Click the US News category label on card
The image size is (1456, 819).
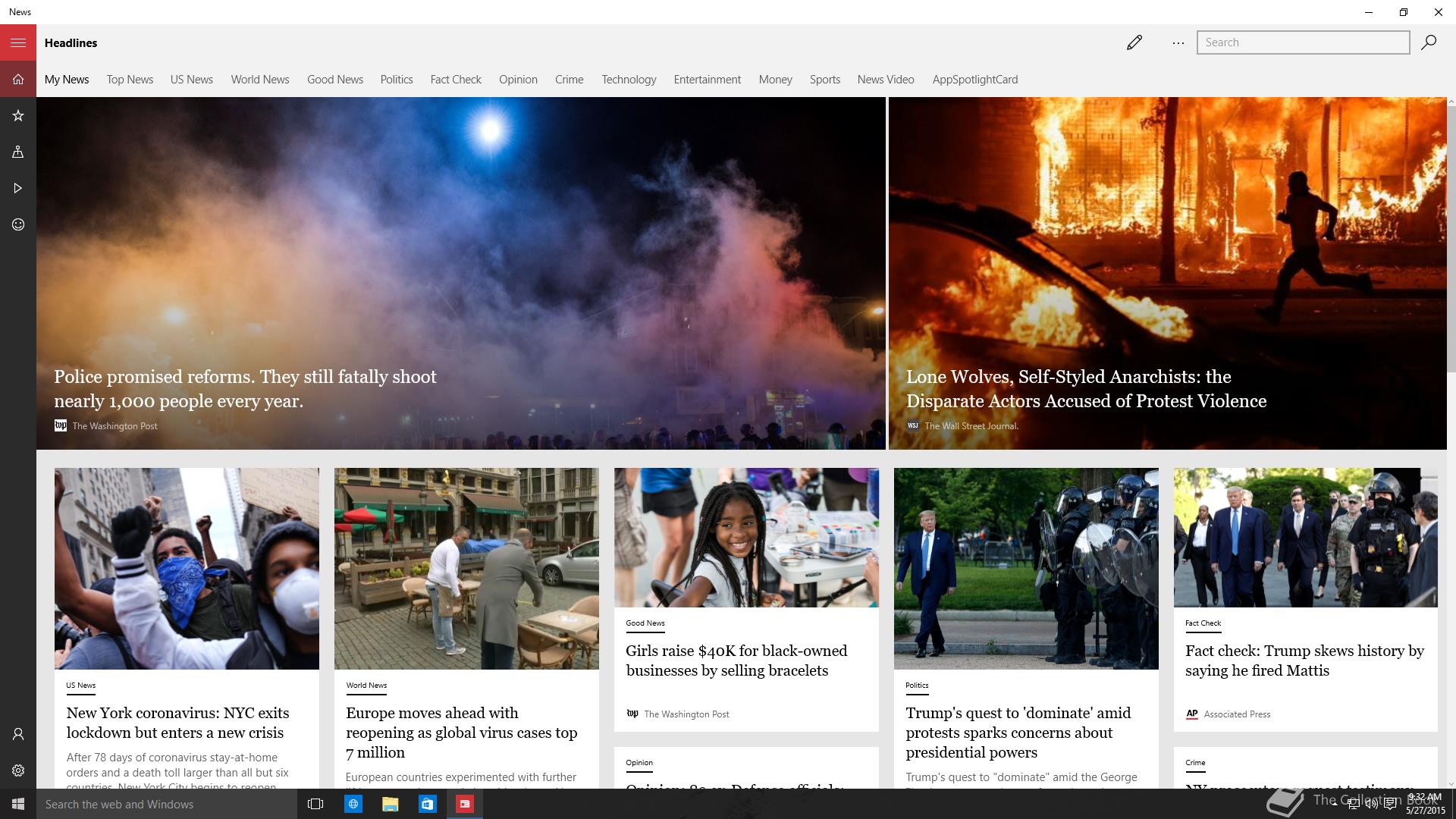(x=80, y=685)
